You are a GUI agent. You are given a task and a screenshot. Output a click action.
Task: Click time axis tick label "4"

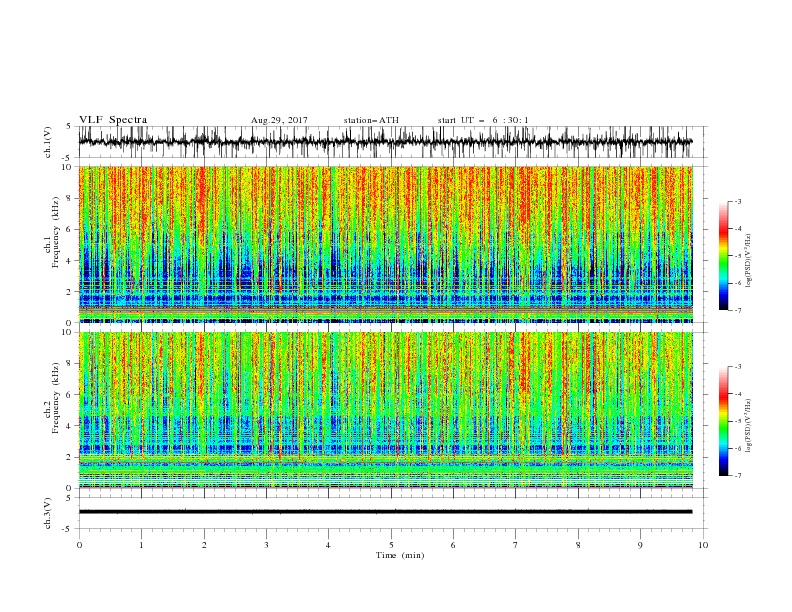(328, 545)
